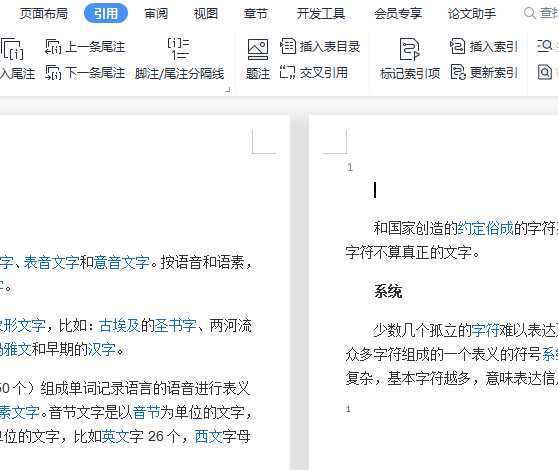Open the 页面布局 ribbon tab
The height and width of the screenshot is (470, 558).
[x=43, y=14]
